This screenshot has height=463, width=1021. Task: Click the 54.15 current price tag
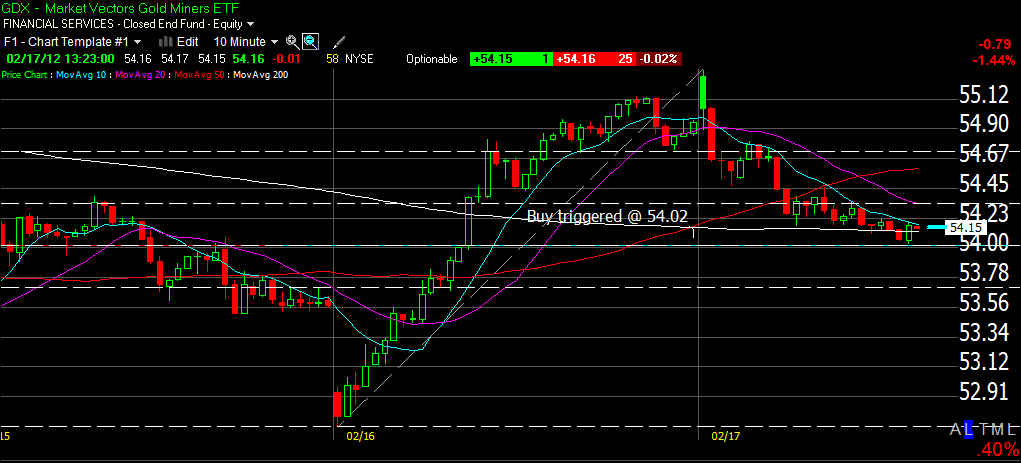[967, 228]
